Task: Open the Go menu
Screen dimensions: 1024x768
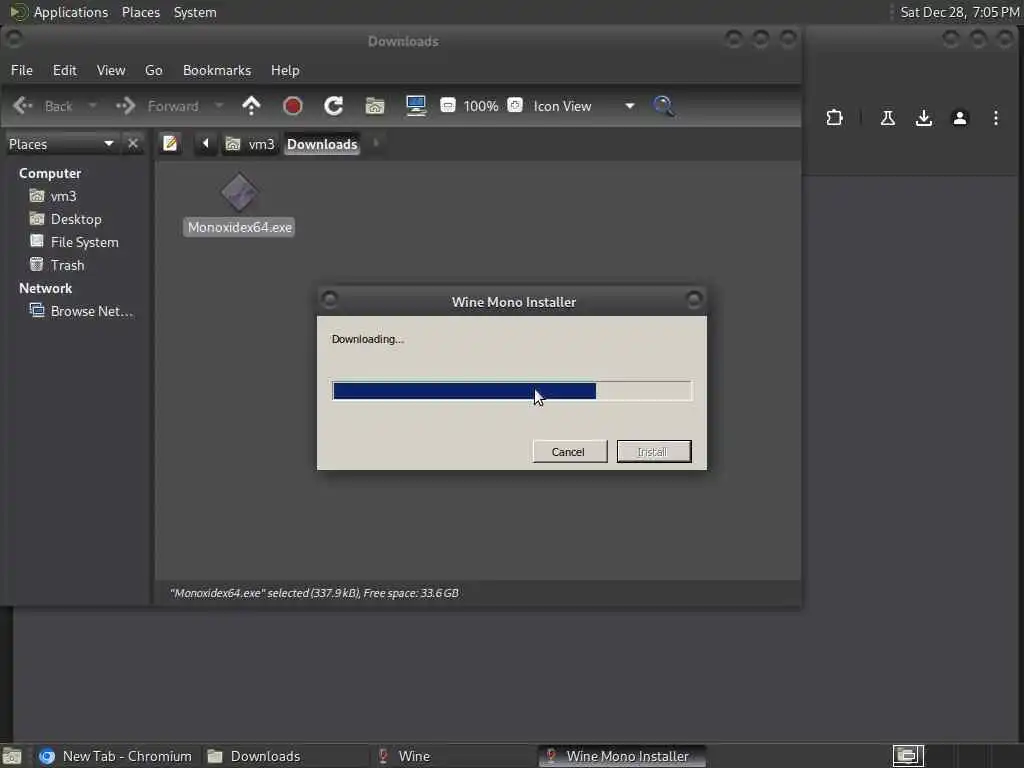Action: (153, 70)
